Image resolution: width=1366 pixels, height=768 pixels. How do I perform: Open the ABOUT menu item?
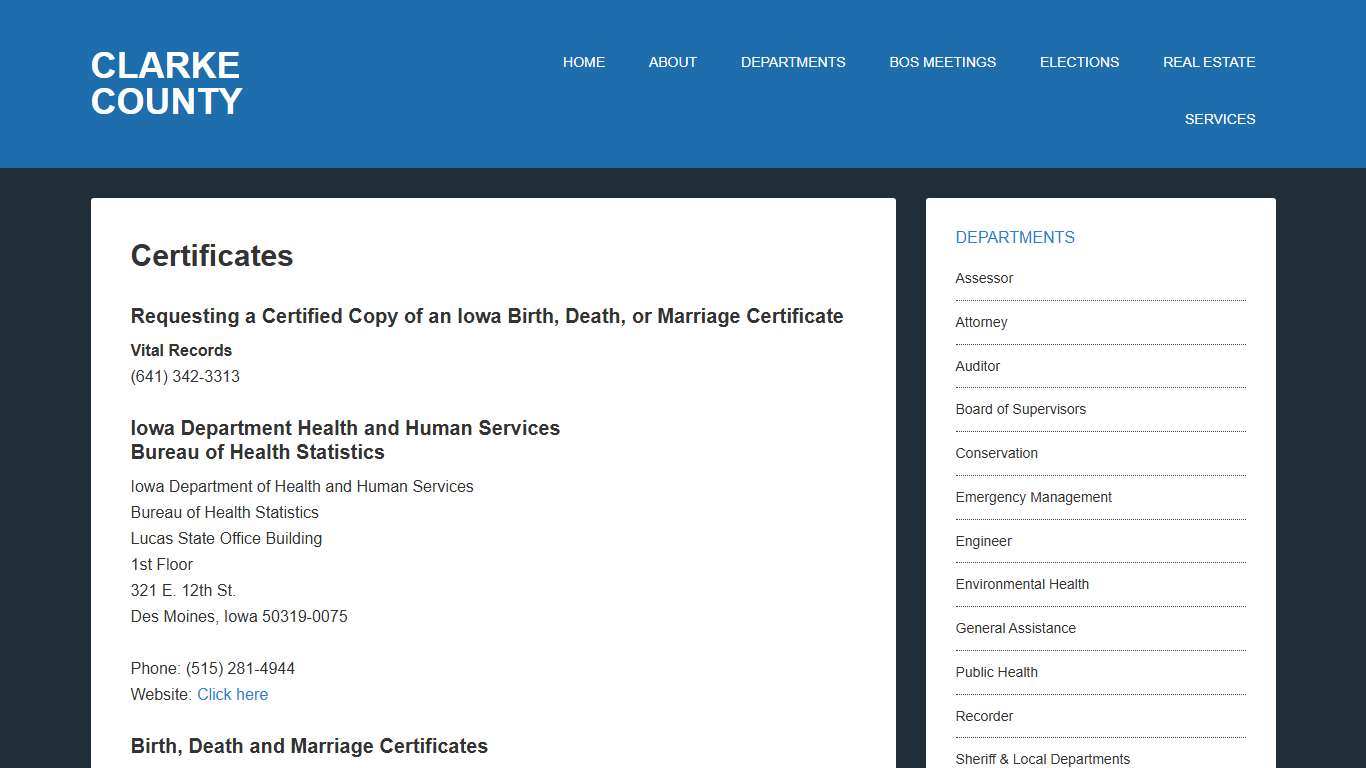[672, 62]
